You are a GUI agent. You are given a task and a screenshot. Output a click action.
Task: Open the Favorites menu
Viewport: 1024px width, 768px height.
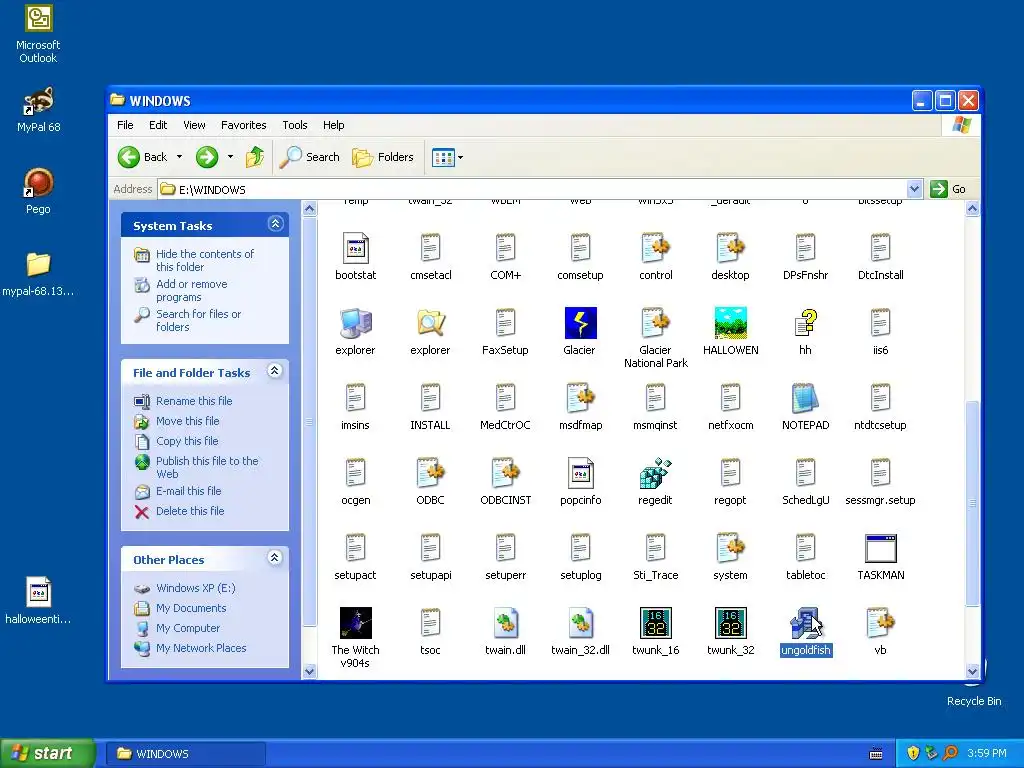[244, 125]
